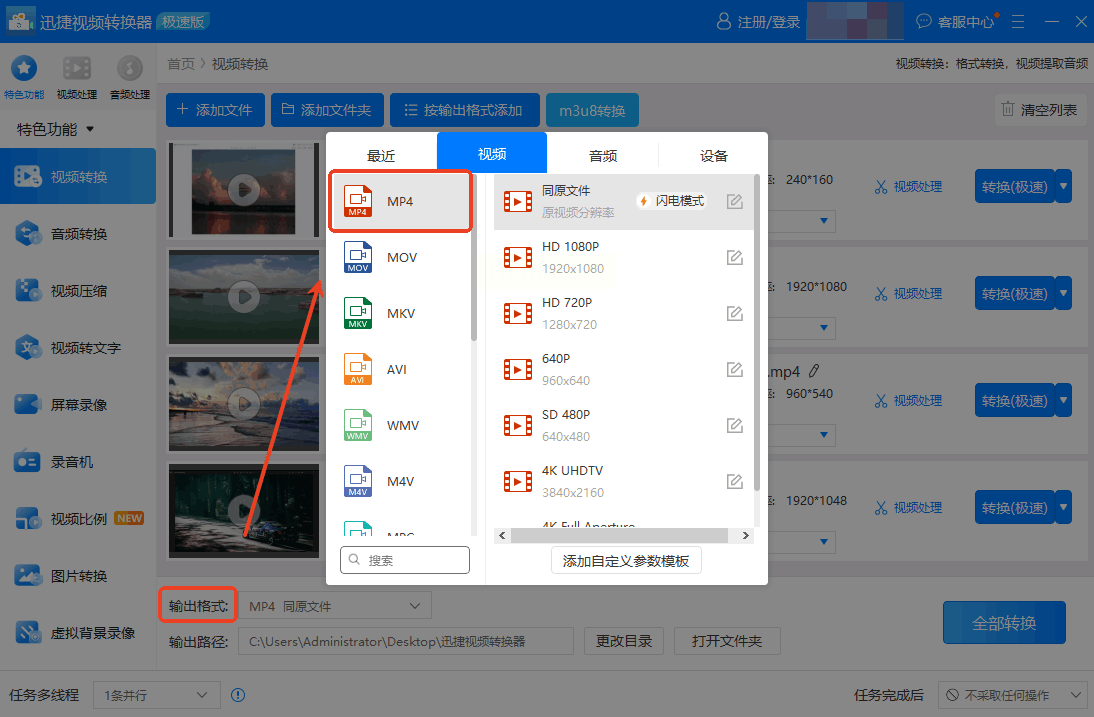Click 按输出格式添加 button

[465, 110]
